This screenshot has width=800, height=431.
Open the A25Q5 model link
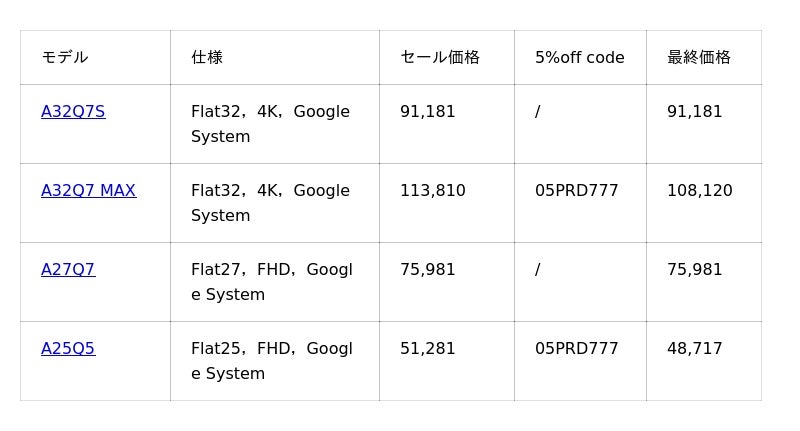[x=68, y=348]
